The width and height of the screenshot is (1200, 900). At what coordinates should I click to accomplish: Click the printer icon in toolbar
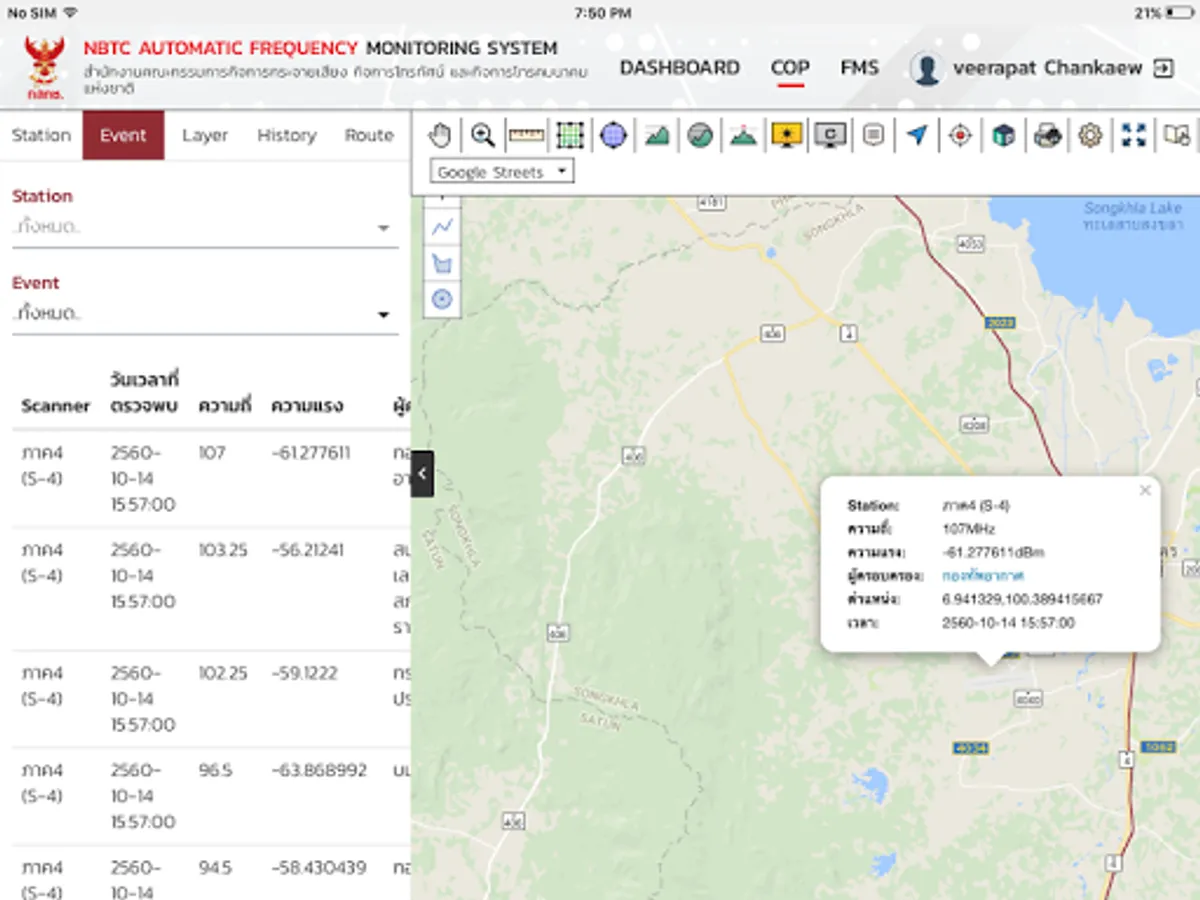pos(1047,135)
